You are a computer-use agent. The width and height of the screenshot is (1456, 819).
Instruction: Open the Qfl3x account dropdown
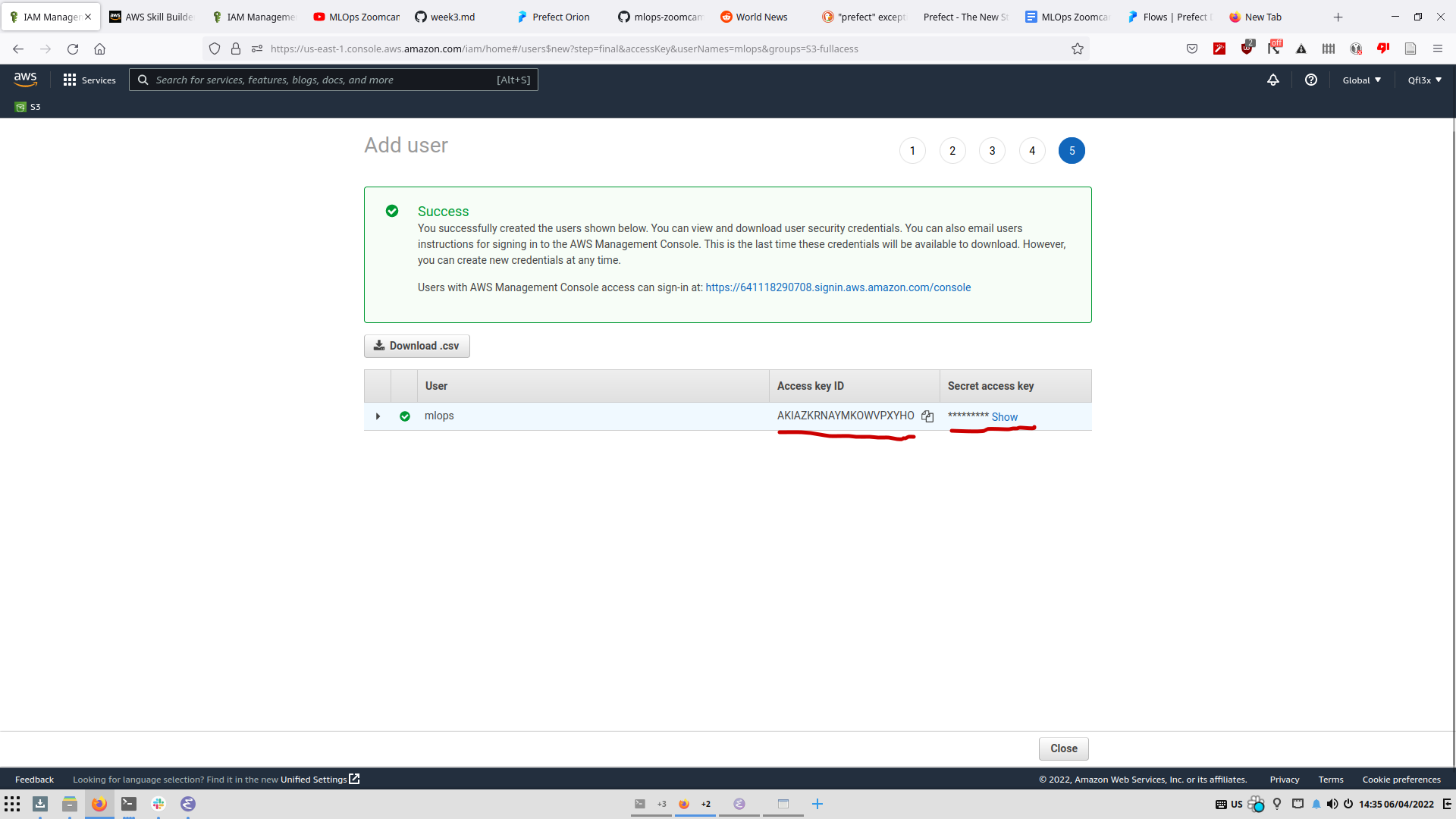coord(1424,80)
